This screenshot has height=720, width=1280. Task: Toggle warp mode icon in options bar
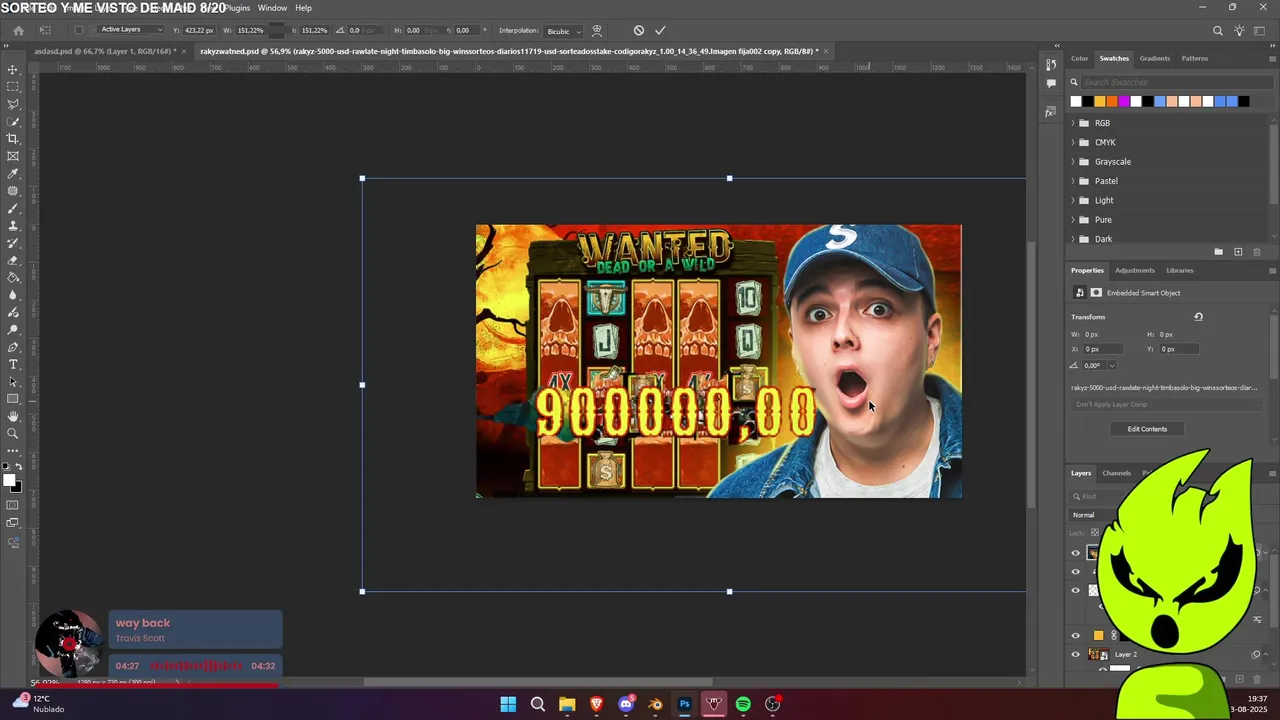point(597,30)
